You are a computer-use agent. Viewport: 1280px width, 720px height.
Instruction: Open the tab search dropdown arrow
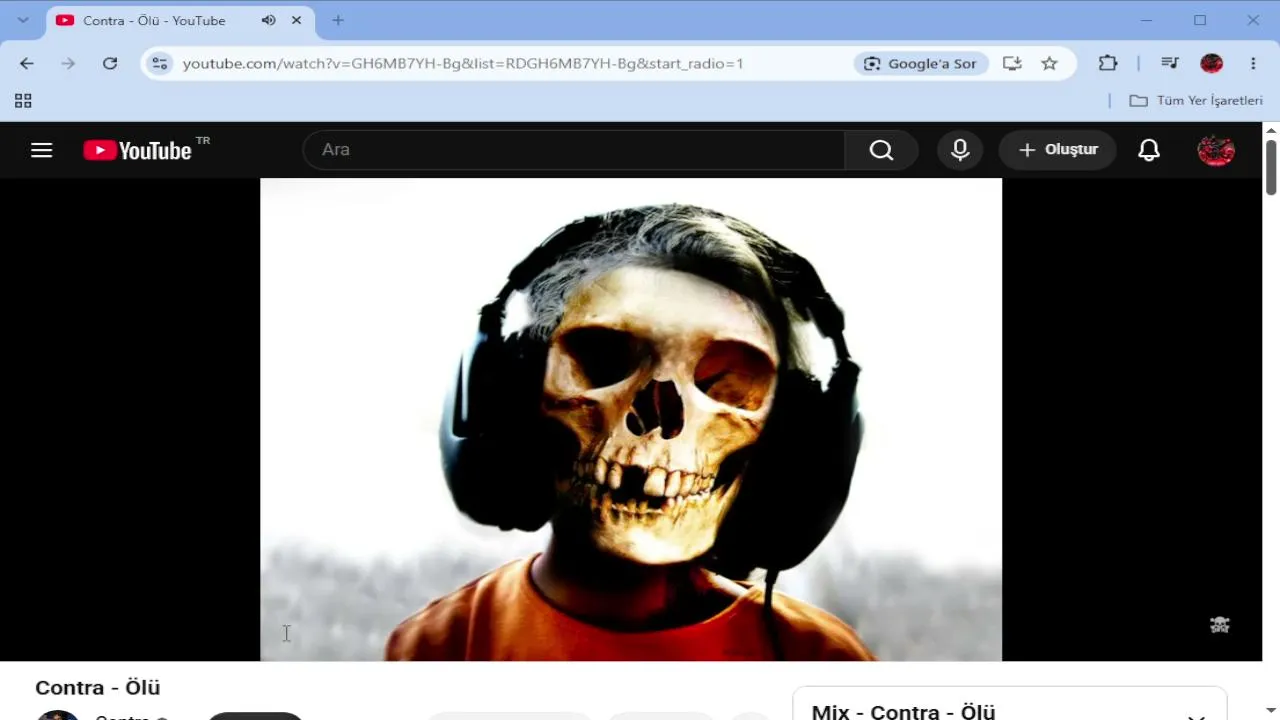[23, 20]
